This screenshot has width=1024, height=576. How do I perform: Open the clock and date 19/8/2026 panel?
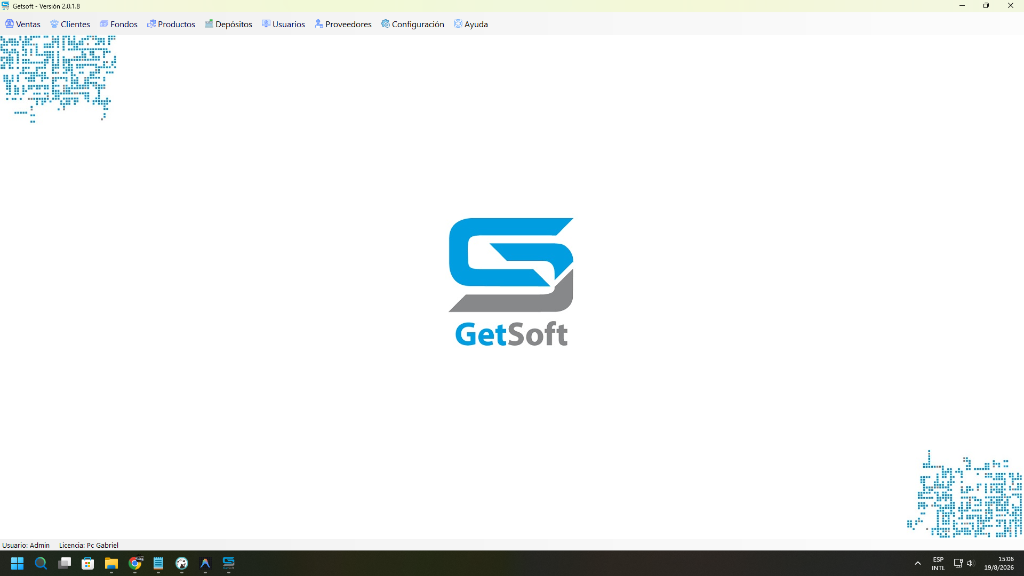(999, 563)
